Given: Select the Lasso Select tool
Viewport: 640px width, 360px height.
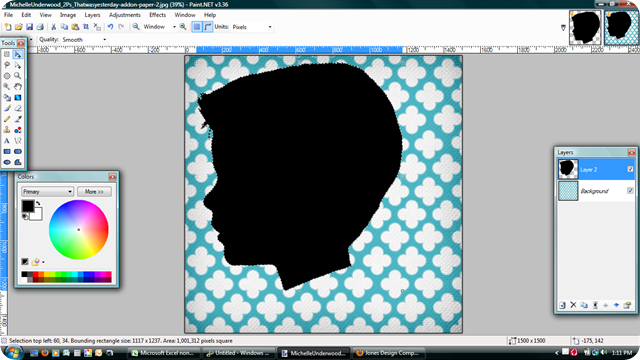Looking at the screenshot, I should pos(7,65).
